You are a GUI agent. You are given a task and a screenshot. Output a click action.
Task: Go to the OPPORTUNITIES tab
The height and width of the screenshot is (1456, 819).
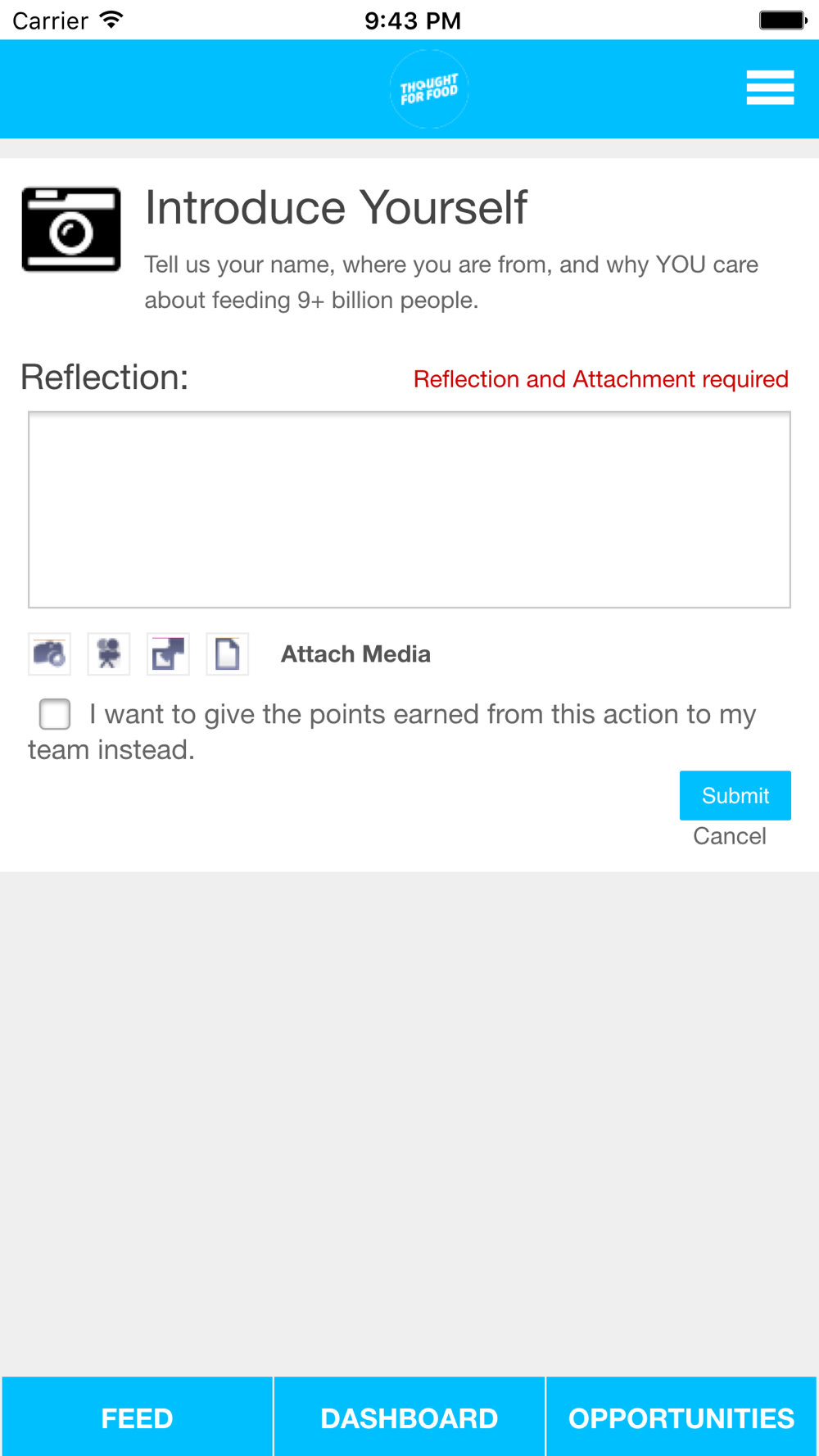click(681, 1417)
